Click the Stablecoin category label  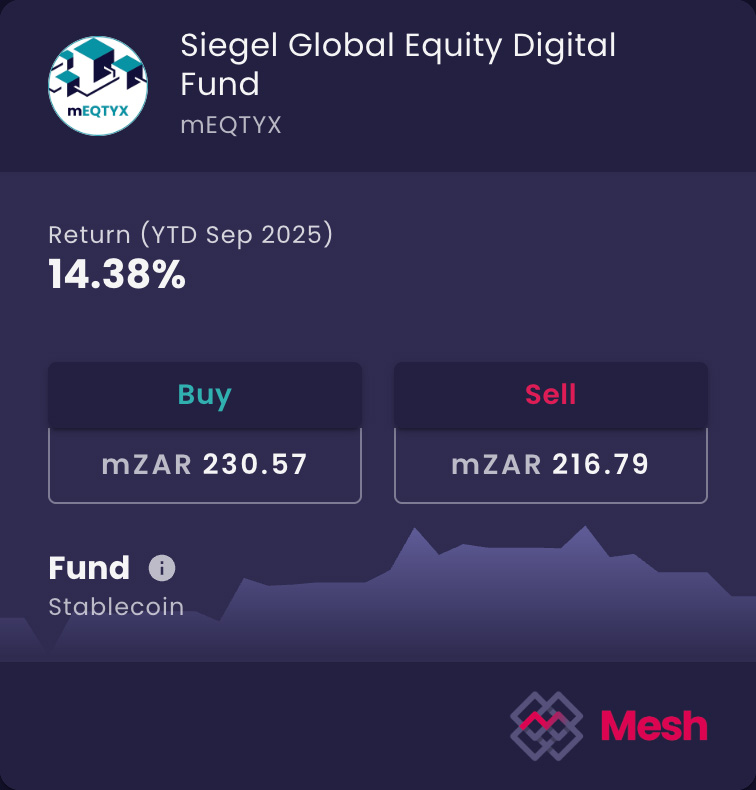click(x=116, y=607)
